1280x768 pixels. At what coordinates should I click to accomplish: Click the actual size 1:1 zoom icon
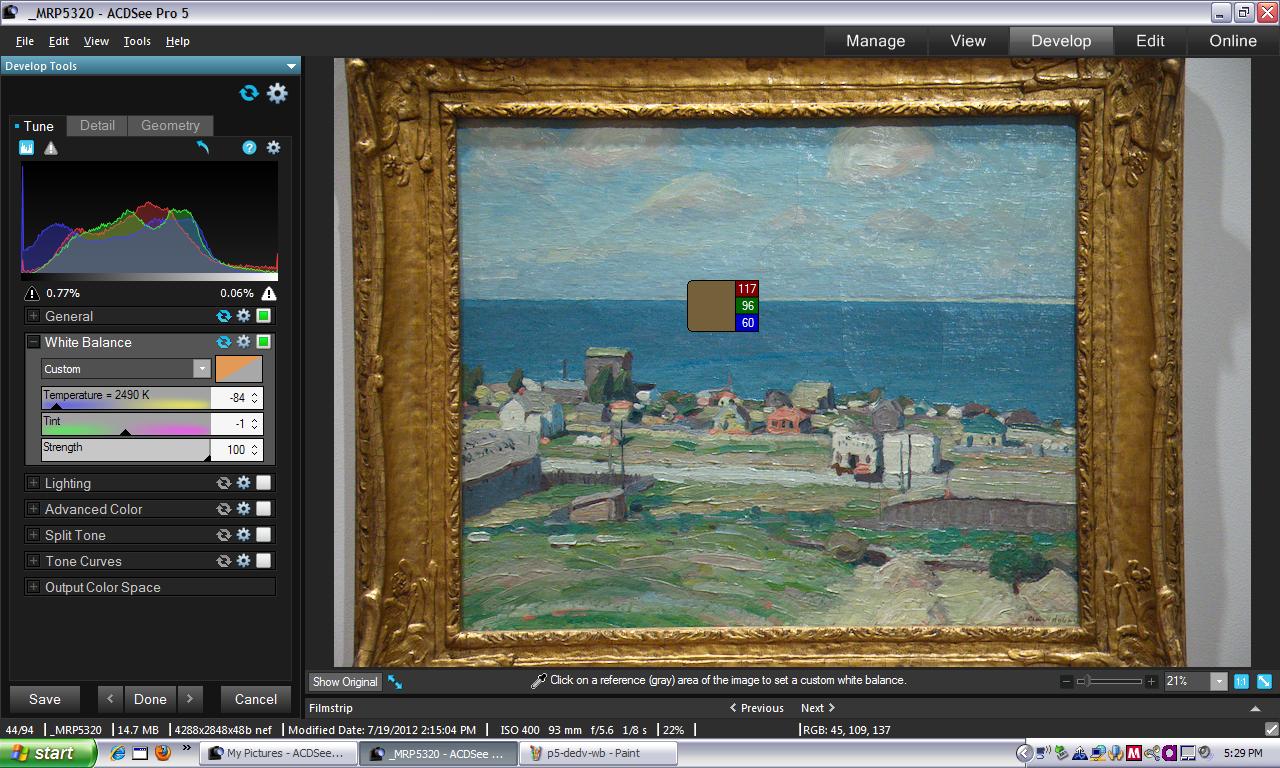coord(1241,681)
